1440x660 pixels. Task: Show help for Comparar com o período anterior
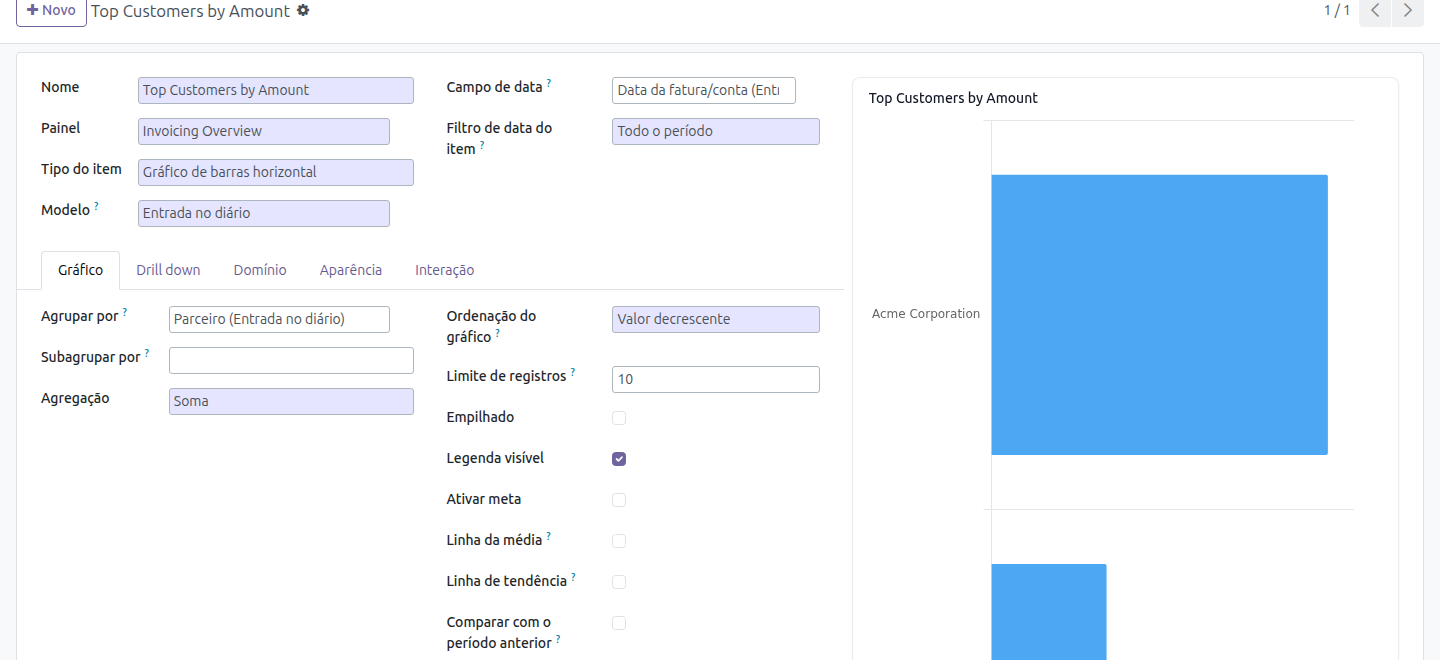click(558, 639)
